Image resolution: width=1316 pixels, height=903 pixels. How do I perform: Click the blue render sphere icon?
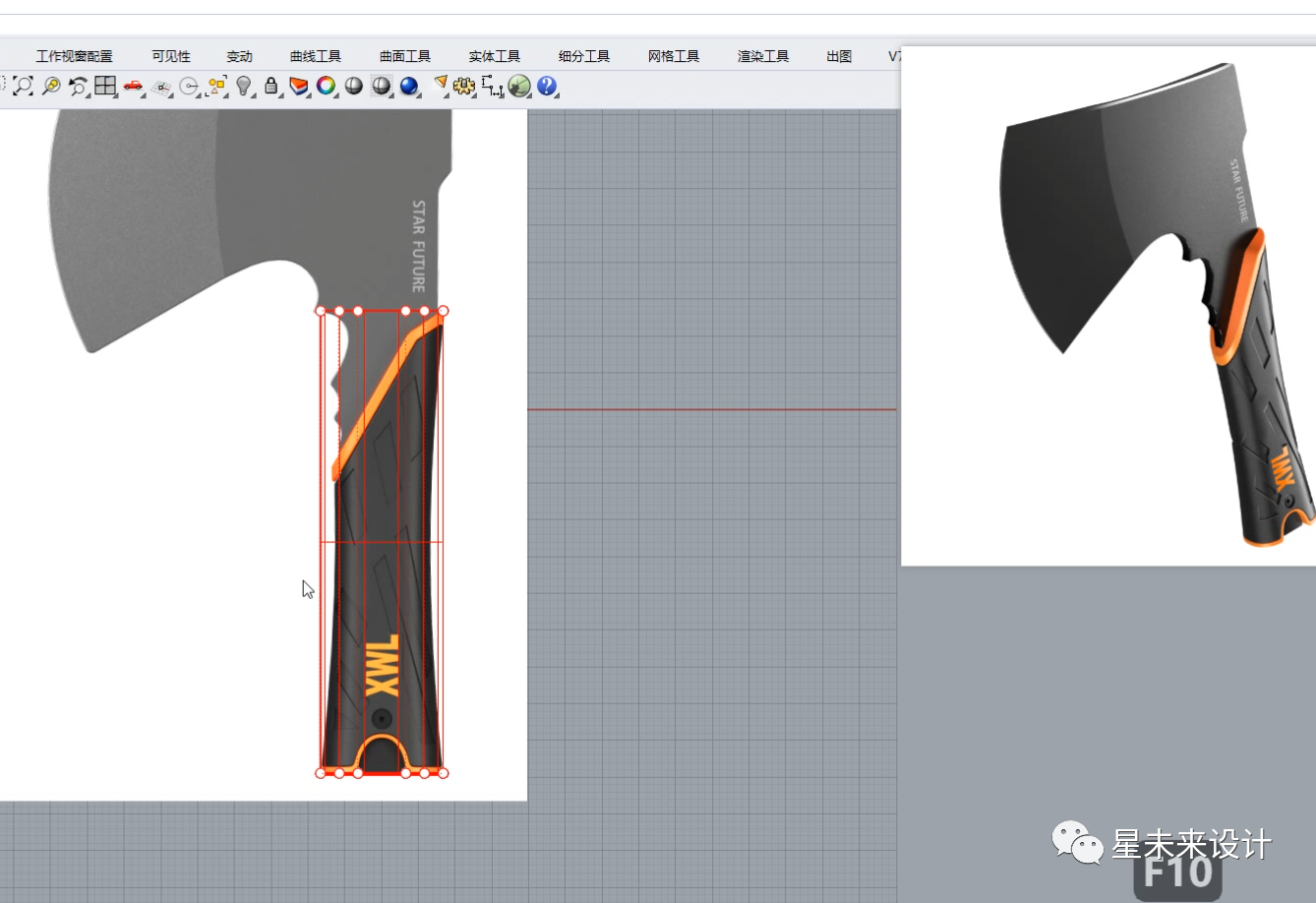point(409,87)
